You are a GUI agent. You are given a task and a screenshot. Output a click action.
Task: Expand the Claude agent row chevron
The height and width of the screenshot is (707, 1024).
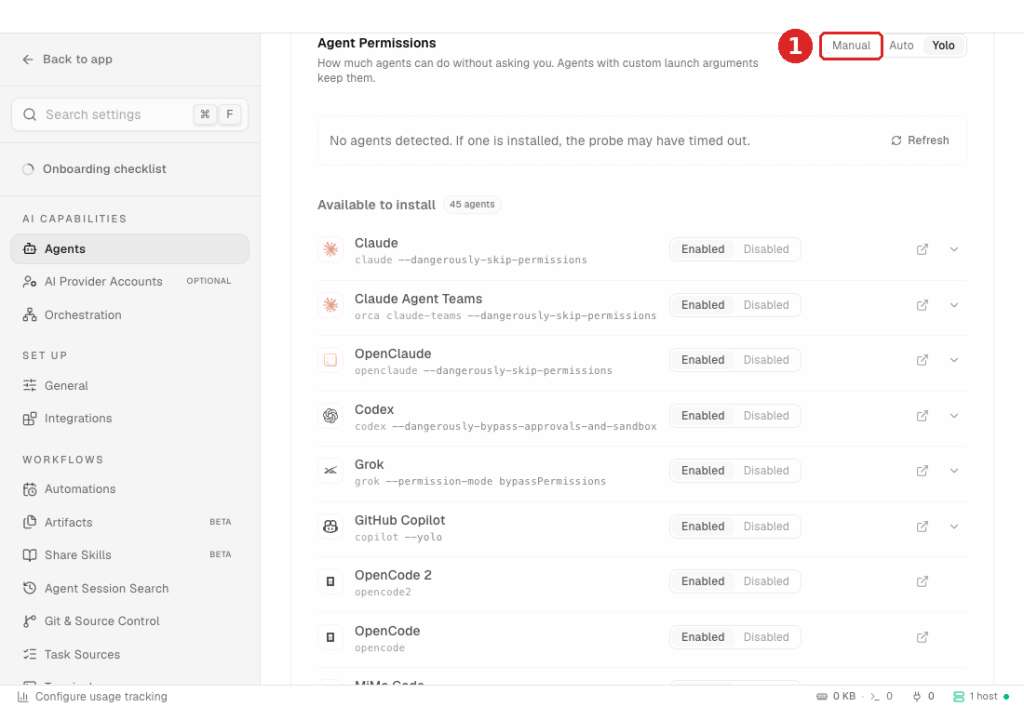pyautogui.click(x=954, y=249)
